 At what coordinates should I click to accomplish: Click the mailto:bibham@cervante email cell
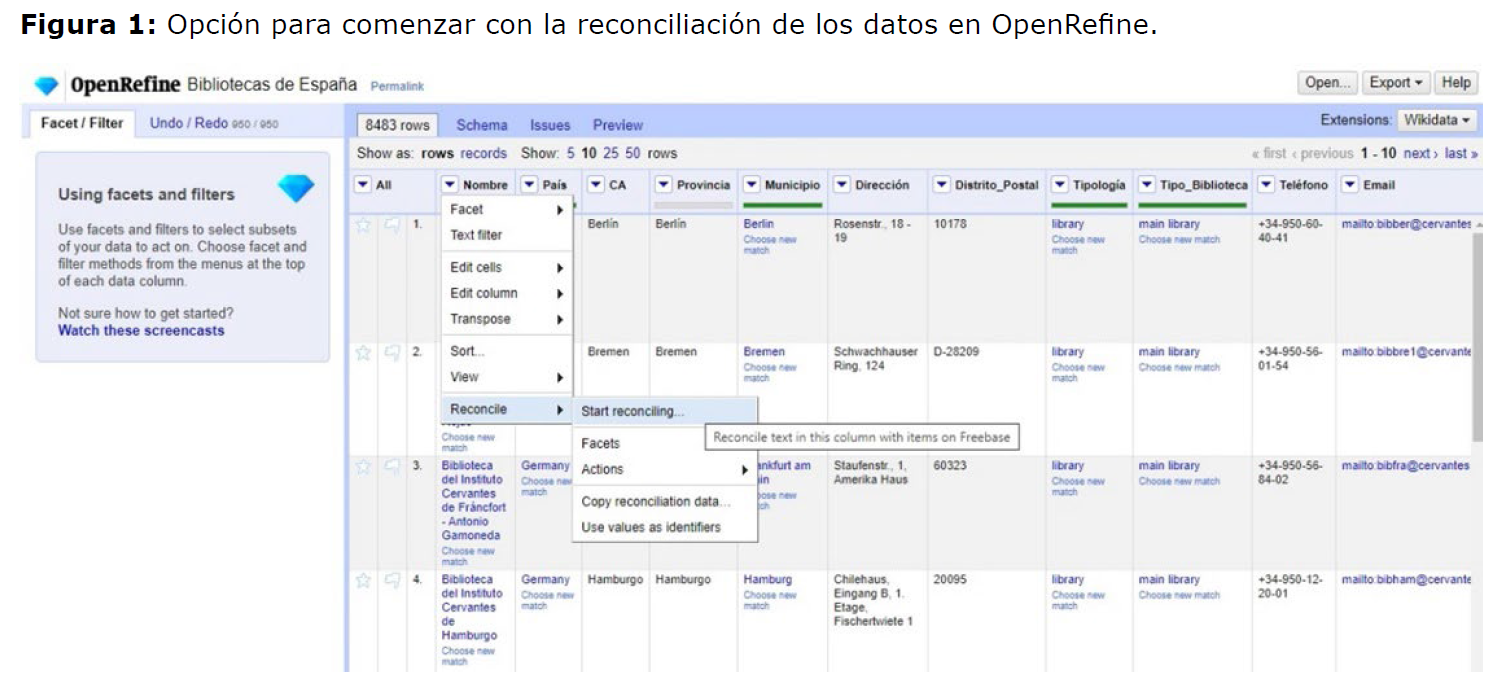pyautogui.click(x=1406, y=580)
